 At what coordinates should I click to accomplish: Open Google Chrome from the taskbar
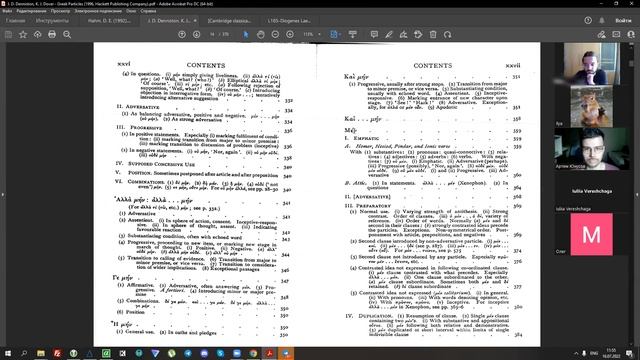pos(253,353)
